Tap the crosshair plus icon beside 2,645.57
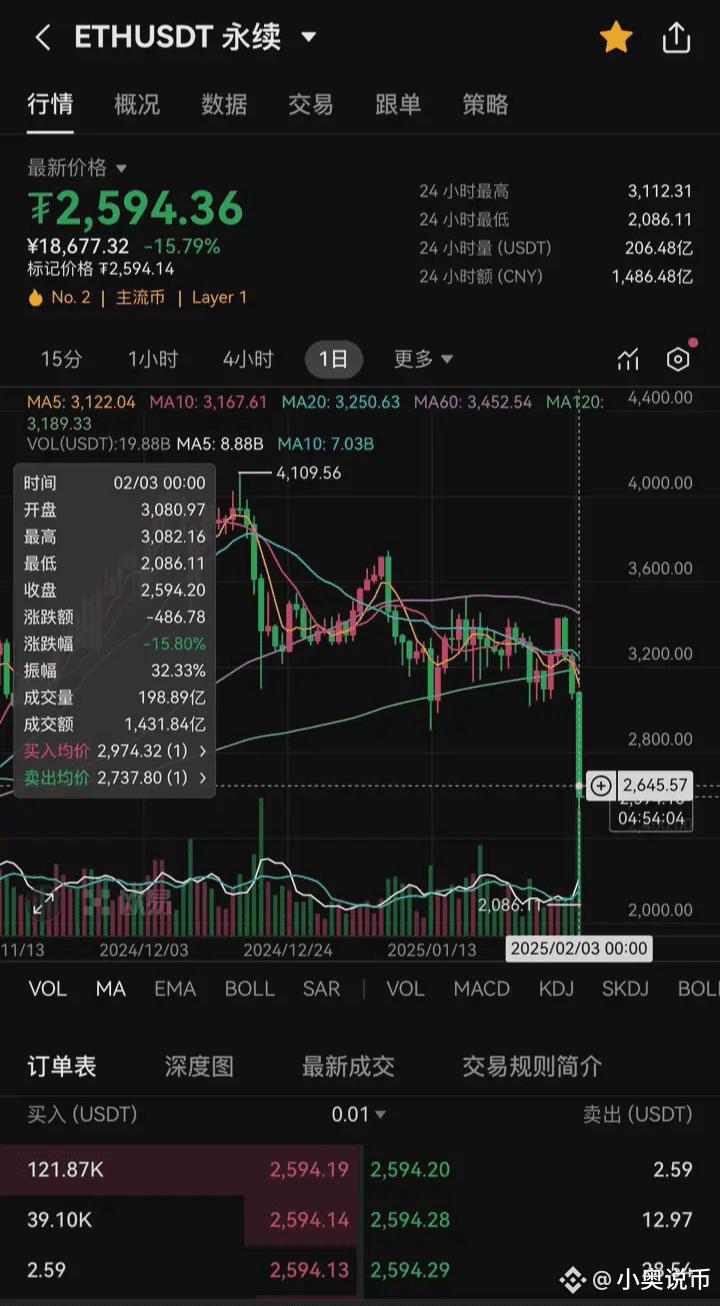 (600, 786)
